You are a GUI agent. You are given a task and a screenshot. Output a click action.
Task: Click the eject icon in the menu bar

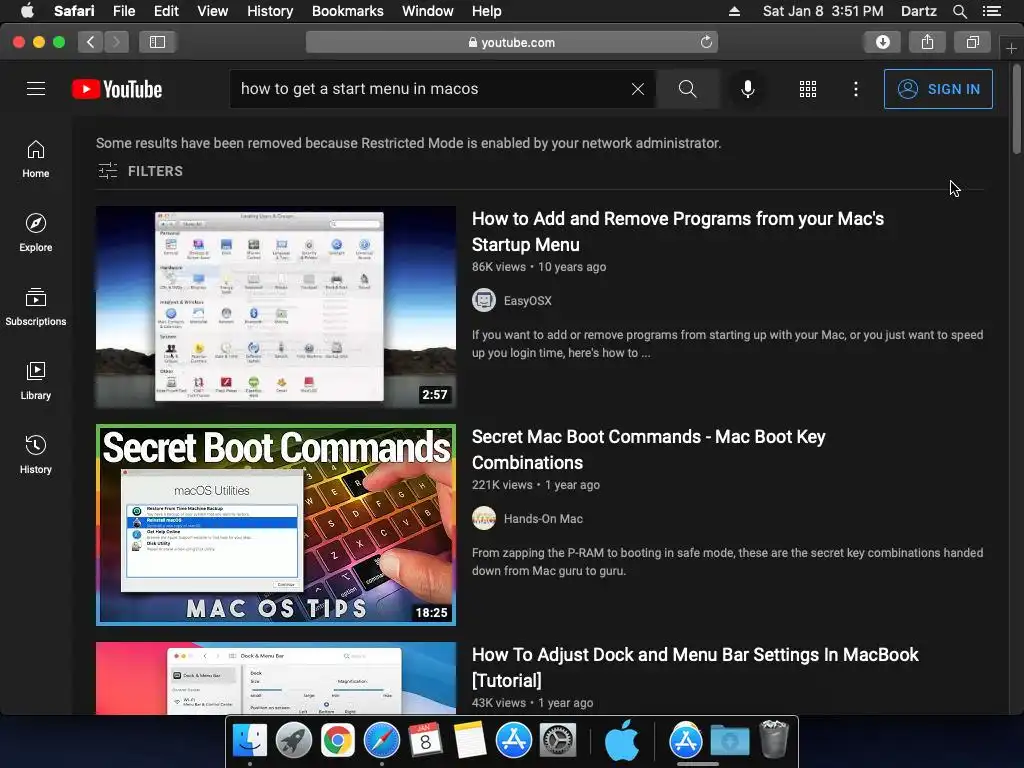coord(735,11)
